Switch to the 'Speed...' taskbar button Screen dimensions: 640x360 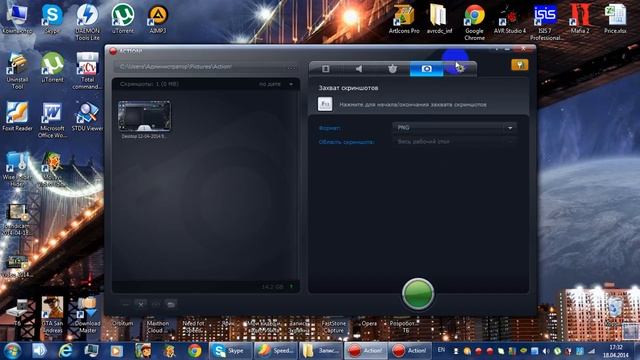coord(276,351)
